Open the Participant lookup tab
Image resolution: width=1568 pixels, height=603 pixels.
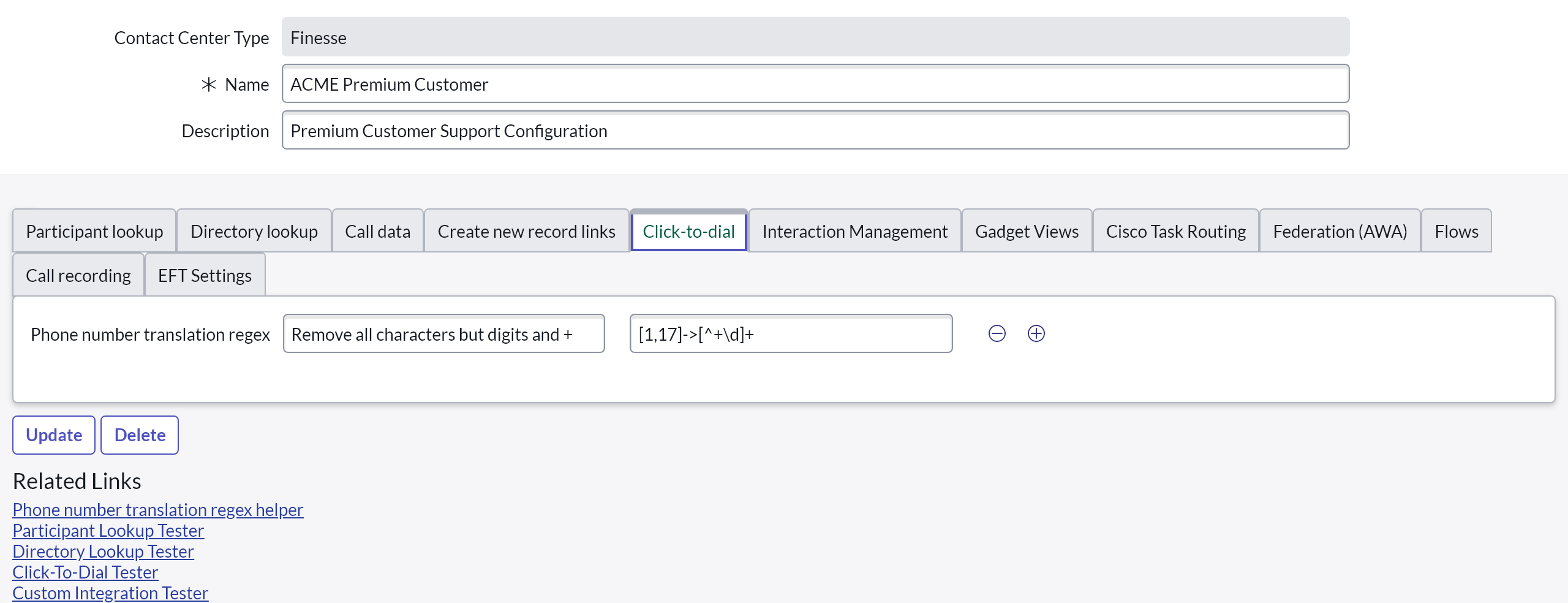click(x=94, y=231)
